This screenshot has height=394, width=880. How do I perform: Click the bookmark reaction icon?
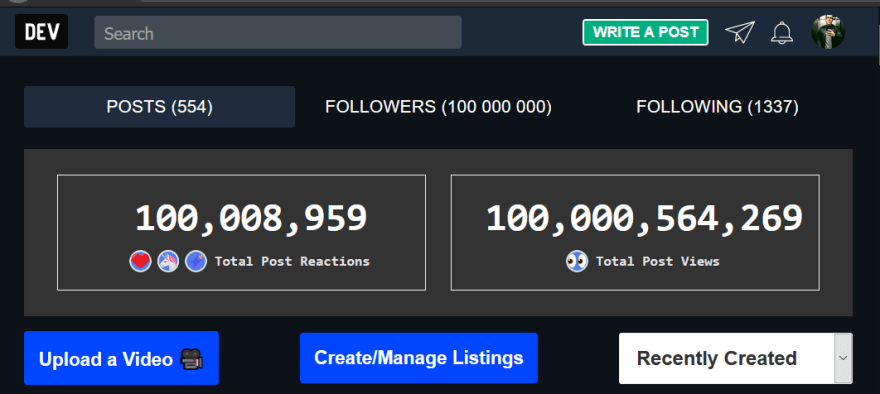[x=196, y=262]
